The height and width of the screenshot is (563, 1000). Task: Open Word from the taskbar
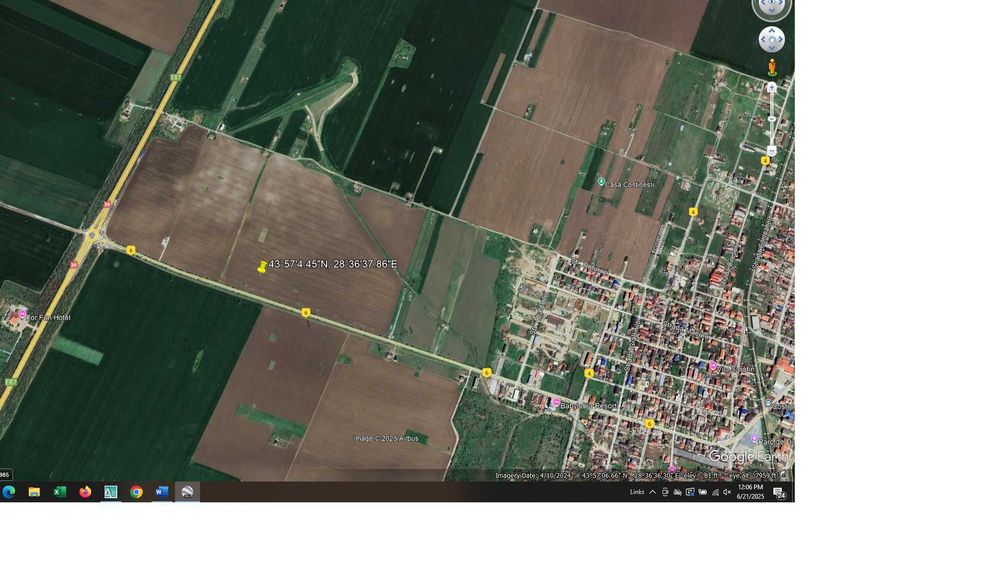161,492
